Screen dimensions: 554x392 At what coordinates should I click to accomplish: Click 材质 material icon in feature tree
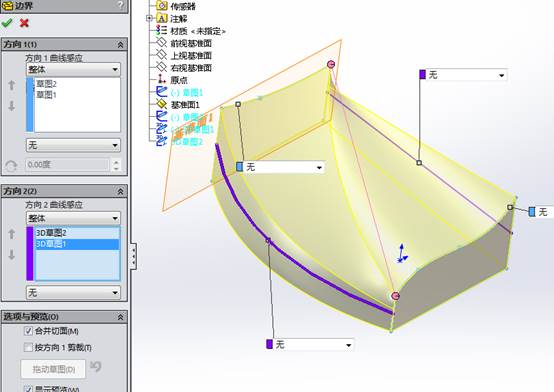pos(161,30)
